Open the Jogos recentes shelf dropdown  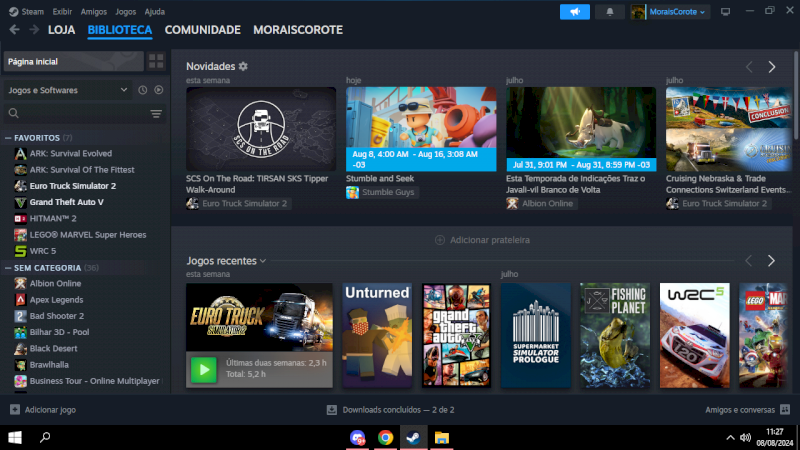[x=263, y=261]
